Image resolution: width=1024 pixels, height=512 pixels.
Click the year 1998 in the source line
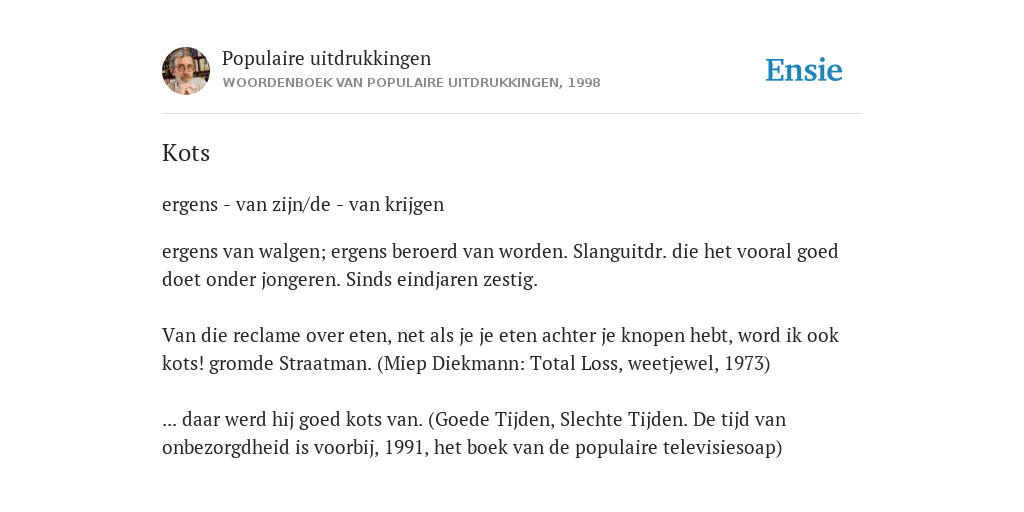584,83
